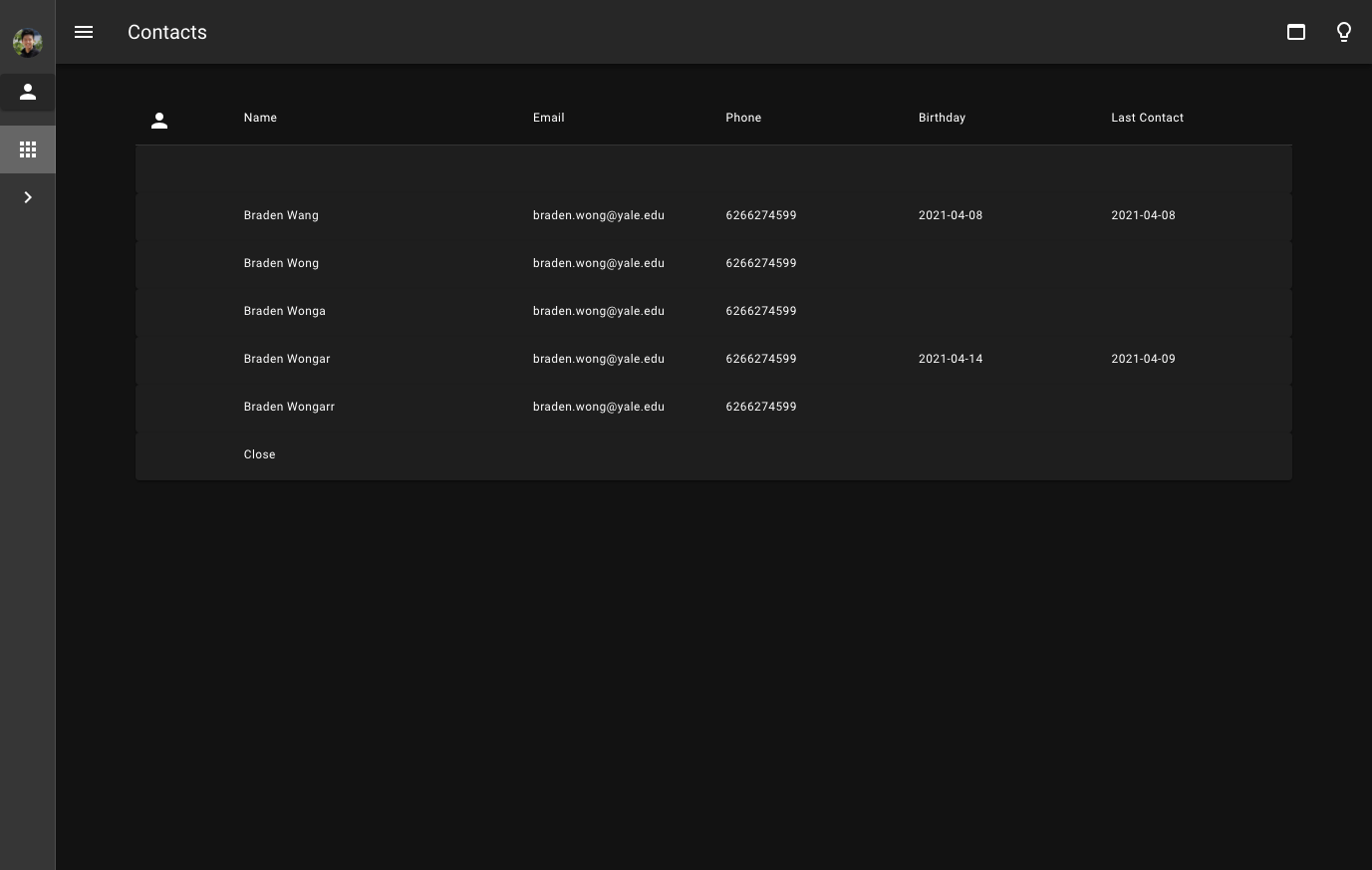Sort by the Phone column header
The height and width of the screenshot is (870, 1372).
[743, 118]
